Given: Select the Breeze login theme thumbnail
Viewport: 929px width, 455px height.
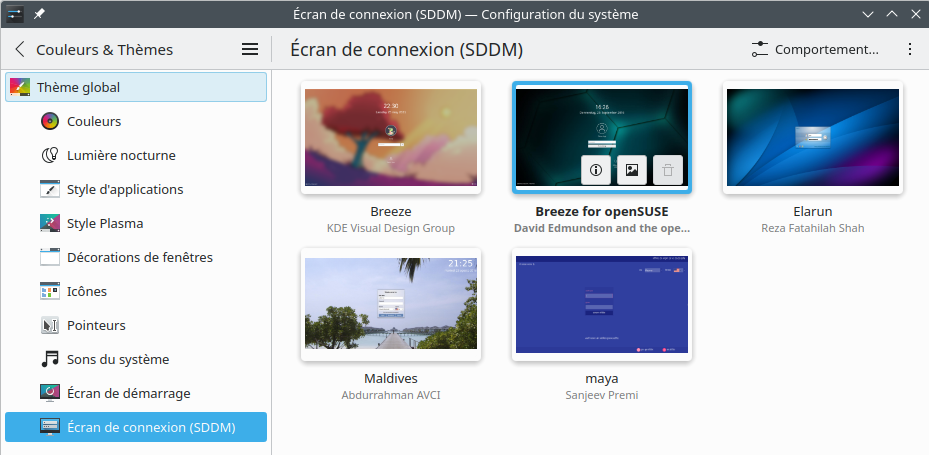Looking at the screenshot, I should click(391, 137).
